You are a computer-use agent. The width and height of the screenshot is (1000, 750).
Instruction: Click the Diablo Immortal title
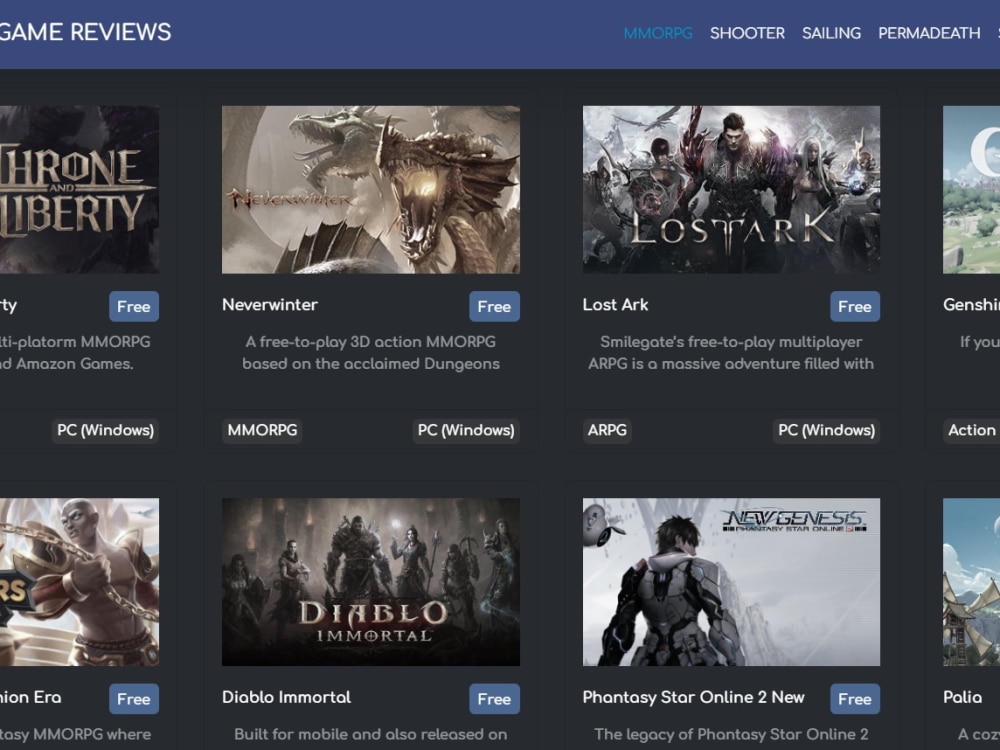click(x=286, y=697)
